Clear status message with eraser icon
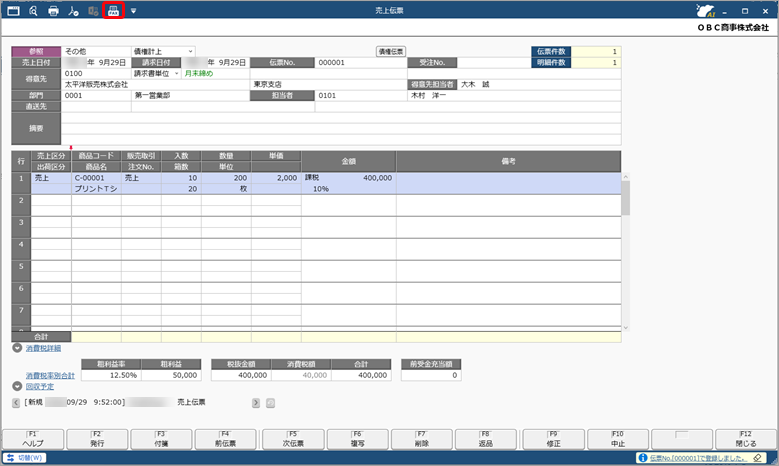 758,458
